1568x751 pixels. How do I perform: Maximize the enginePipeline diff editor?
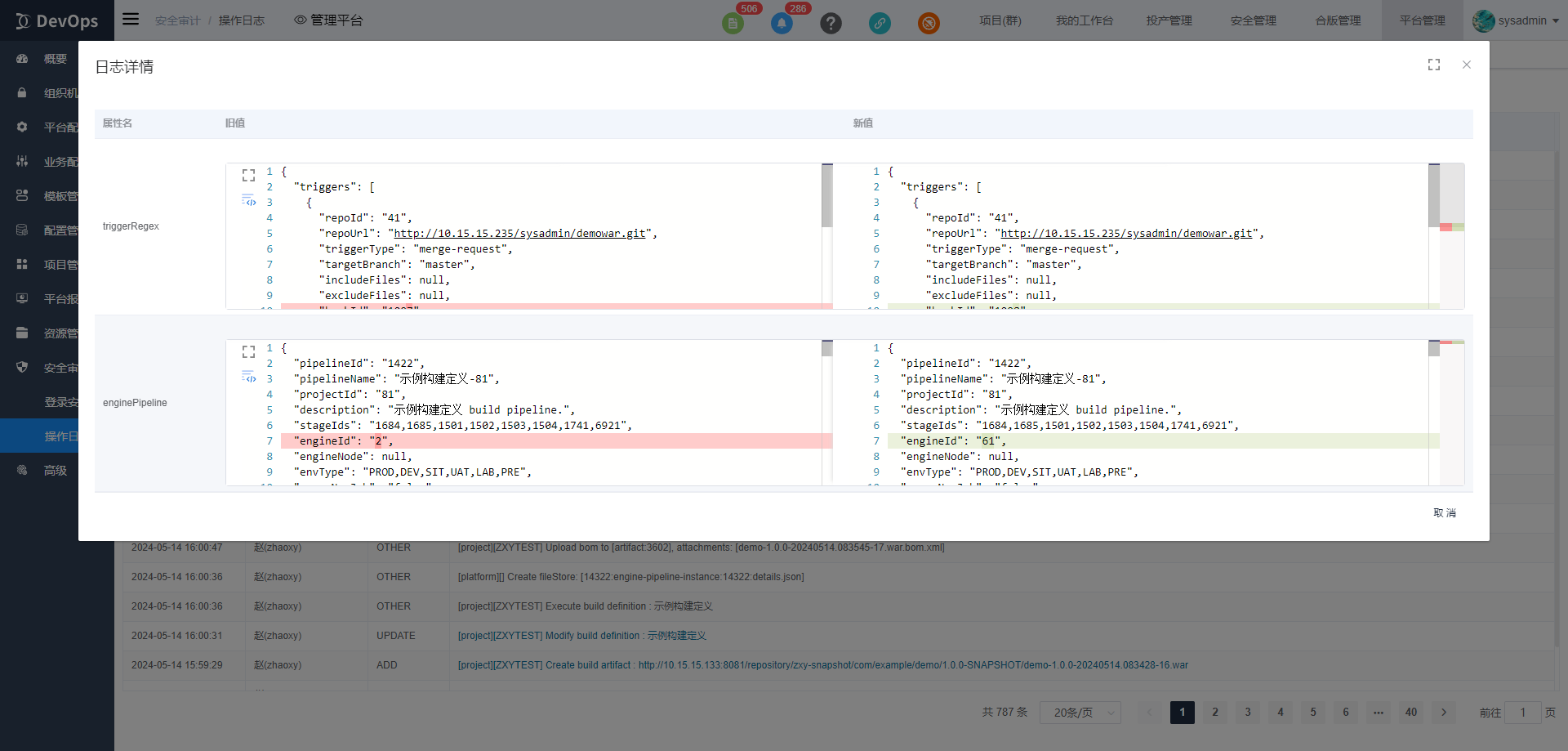[248, 352]
